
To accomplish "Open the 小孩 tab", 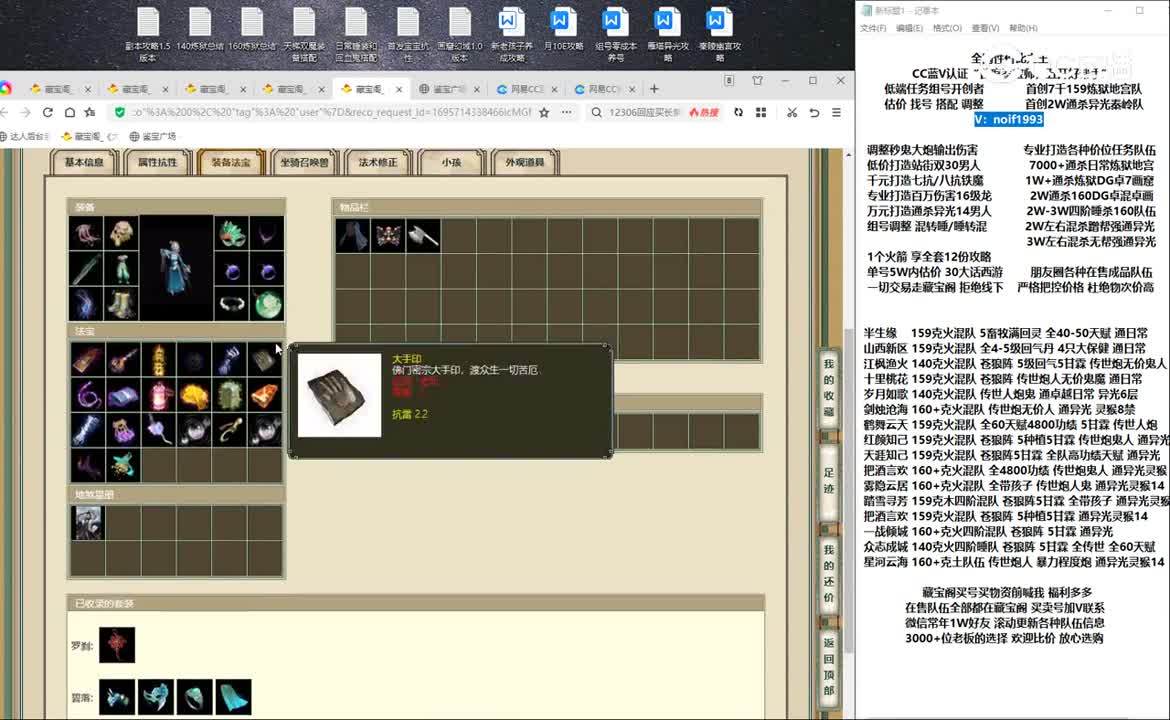I will (451, 162).
